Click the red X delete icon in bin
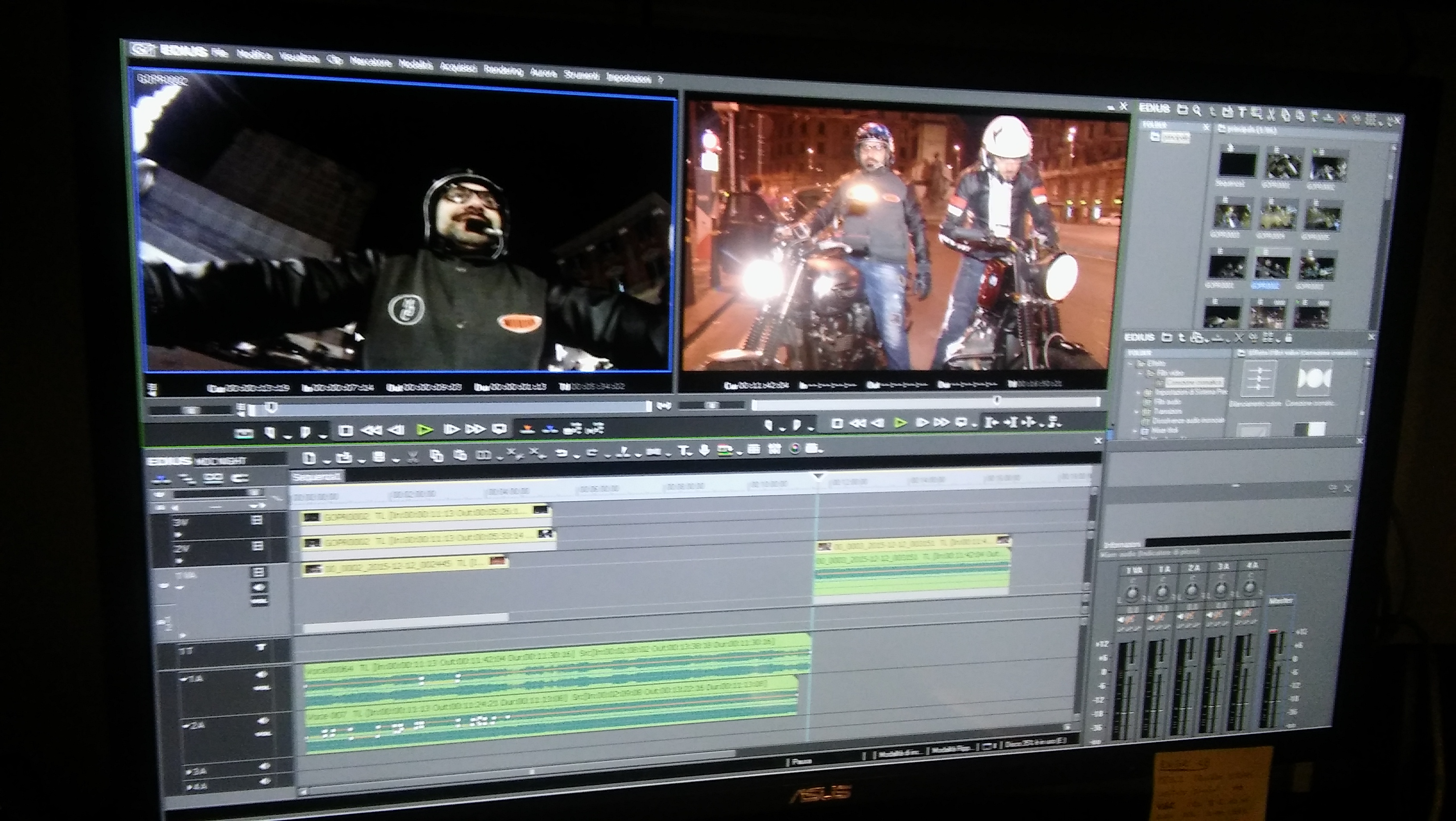The width and height of the screenshot is (1456, 821). 1343,118
